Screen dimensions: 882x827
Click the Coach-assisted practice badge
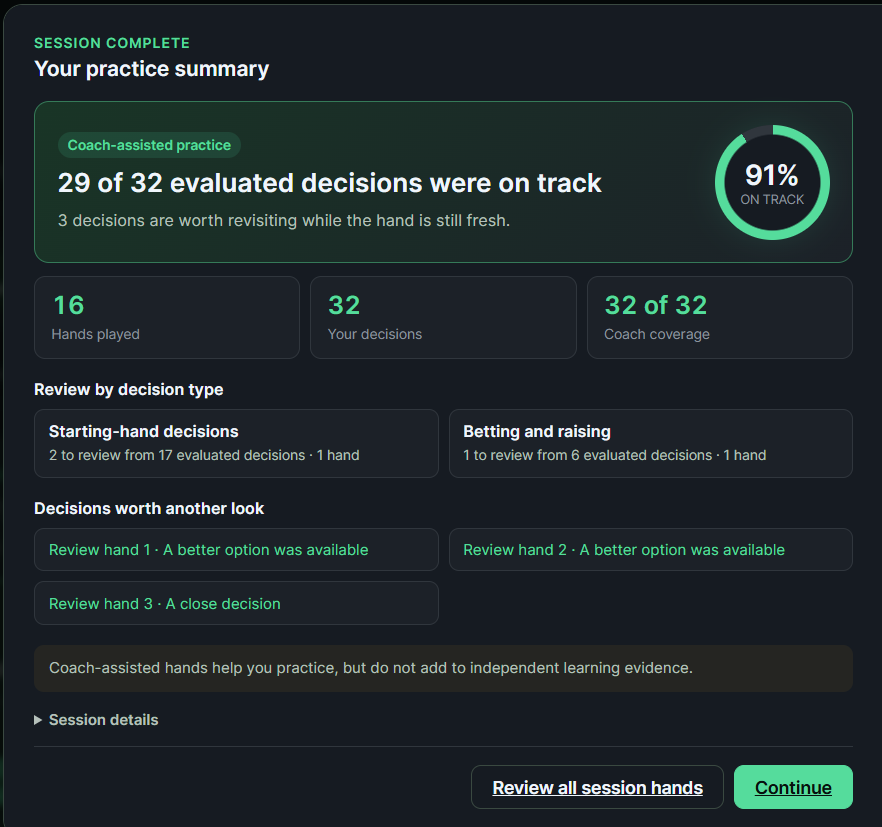(x=149, y=145)
